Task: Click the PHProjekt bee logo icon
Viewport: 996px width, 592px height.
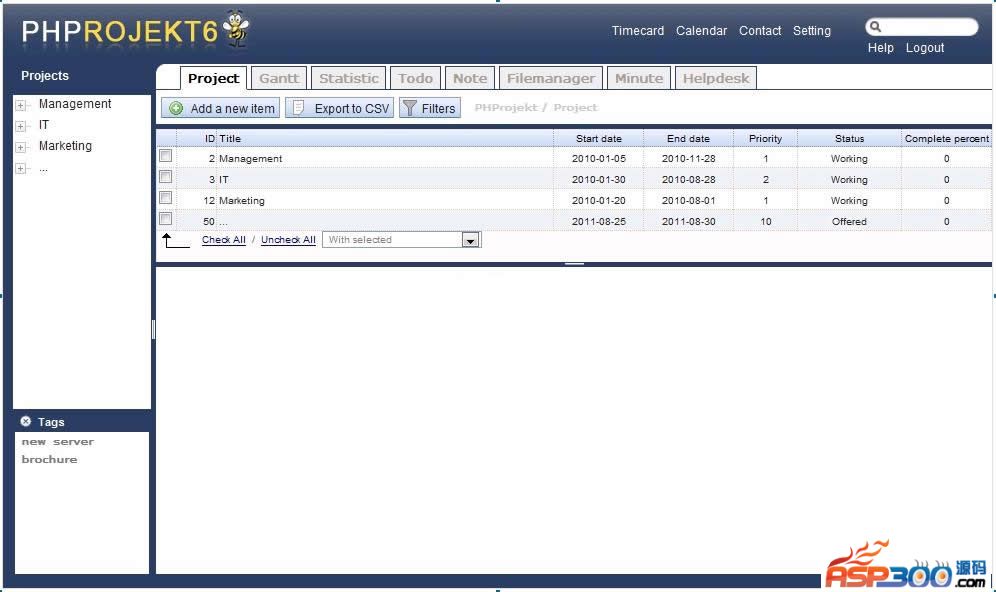Action: pyautogui.click(x=236, y=28)
